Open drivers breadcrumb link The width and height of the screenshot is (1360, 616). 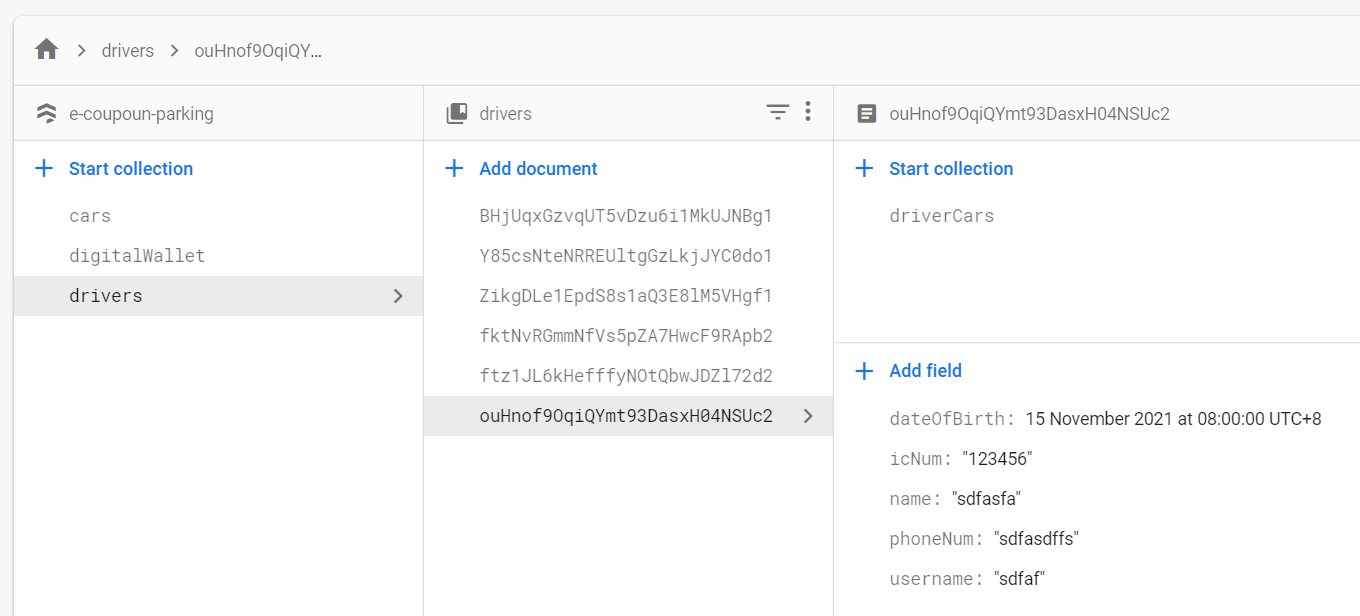(x=128, y=51)
